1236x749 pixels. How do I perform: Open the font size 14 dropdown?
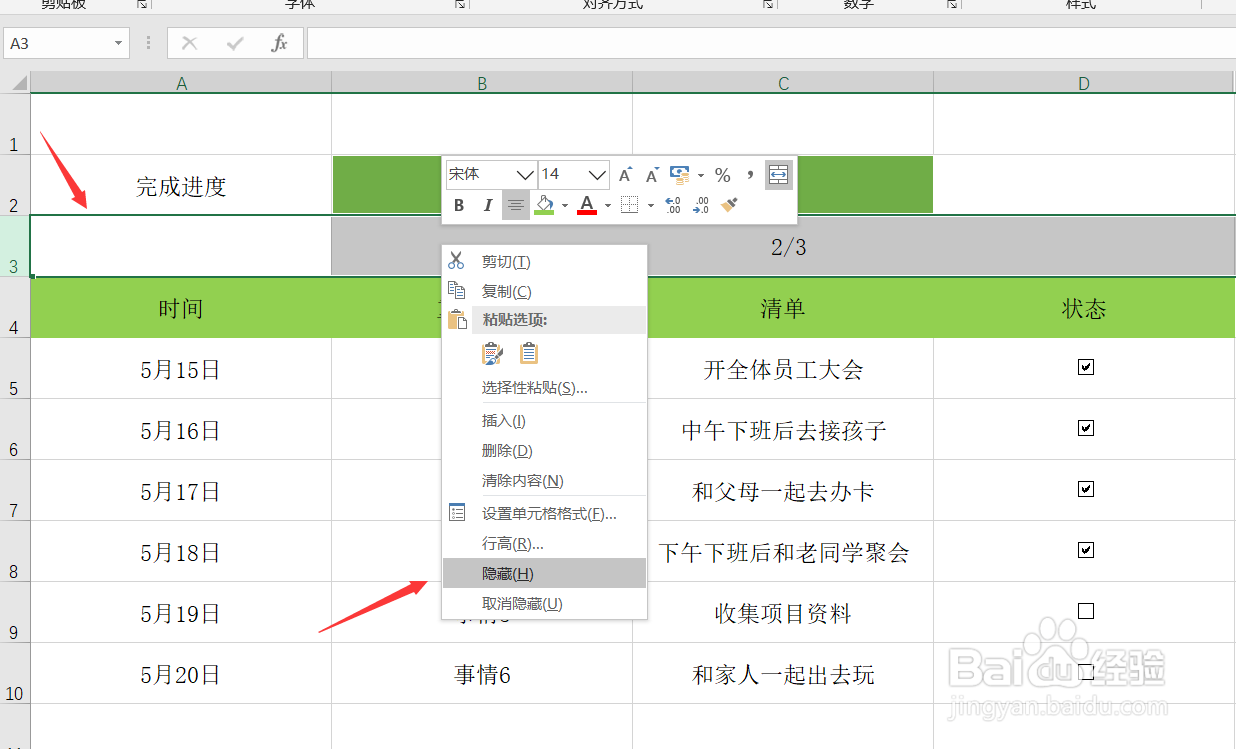tap(596, 176)
